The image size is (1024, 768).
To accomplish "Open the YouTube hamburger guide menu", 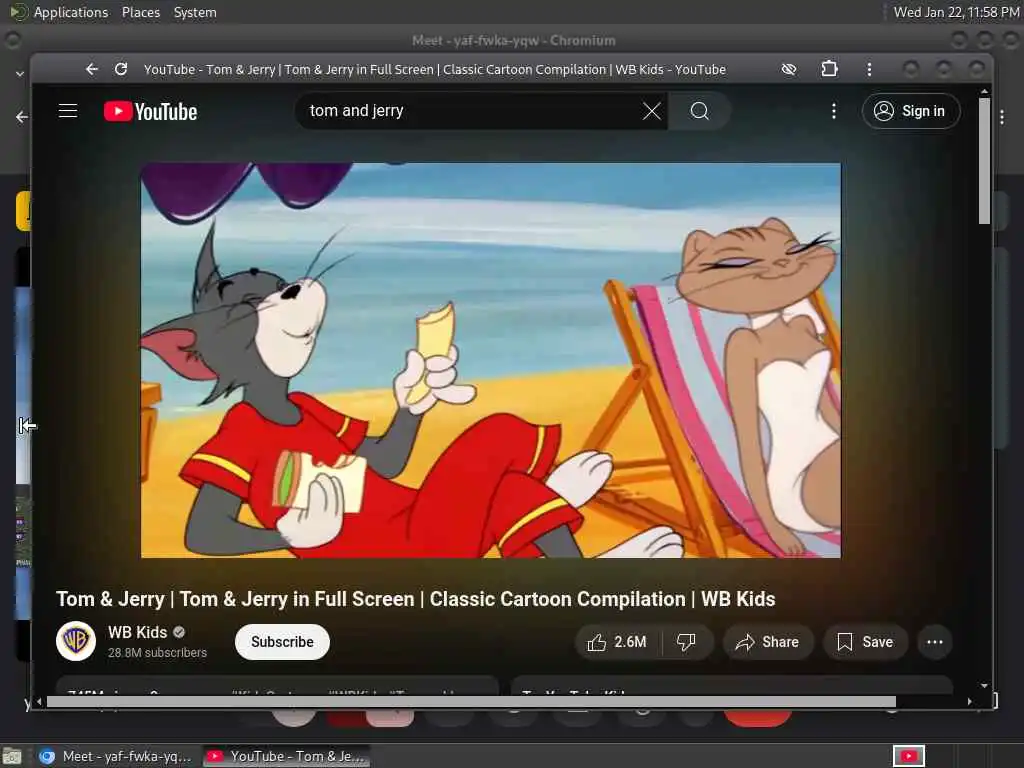I will pyautogui.click(x=68, y=111).
